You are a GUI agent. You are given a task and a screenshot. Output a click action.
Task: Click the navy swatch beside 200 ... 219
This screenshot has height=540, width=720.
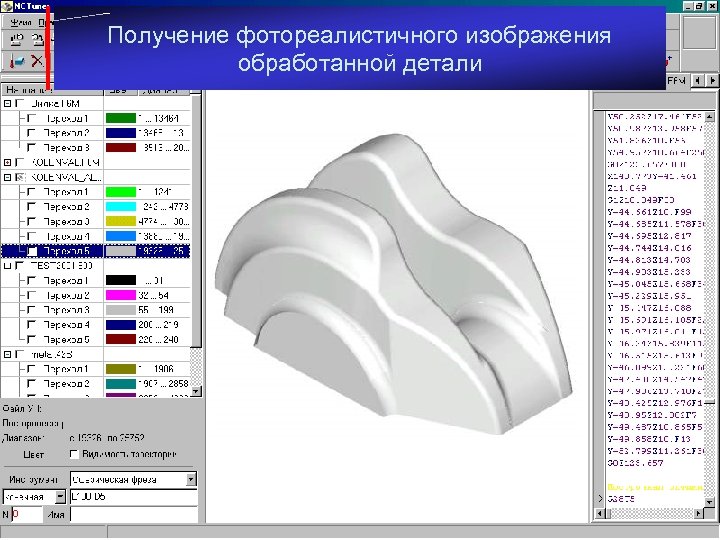click(x=121, y=325)
